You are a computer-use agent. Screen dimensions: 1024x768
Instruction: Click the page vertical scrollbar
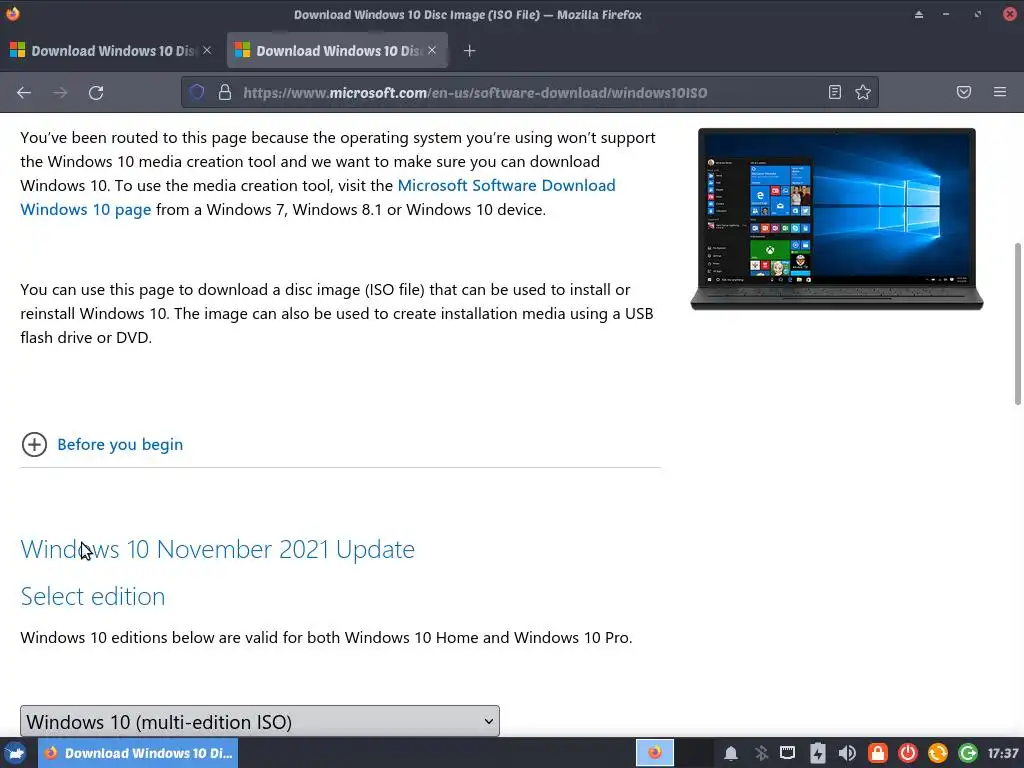click(x=1017, y=324)
